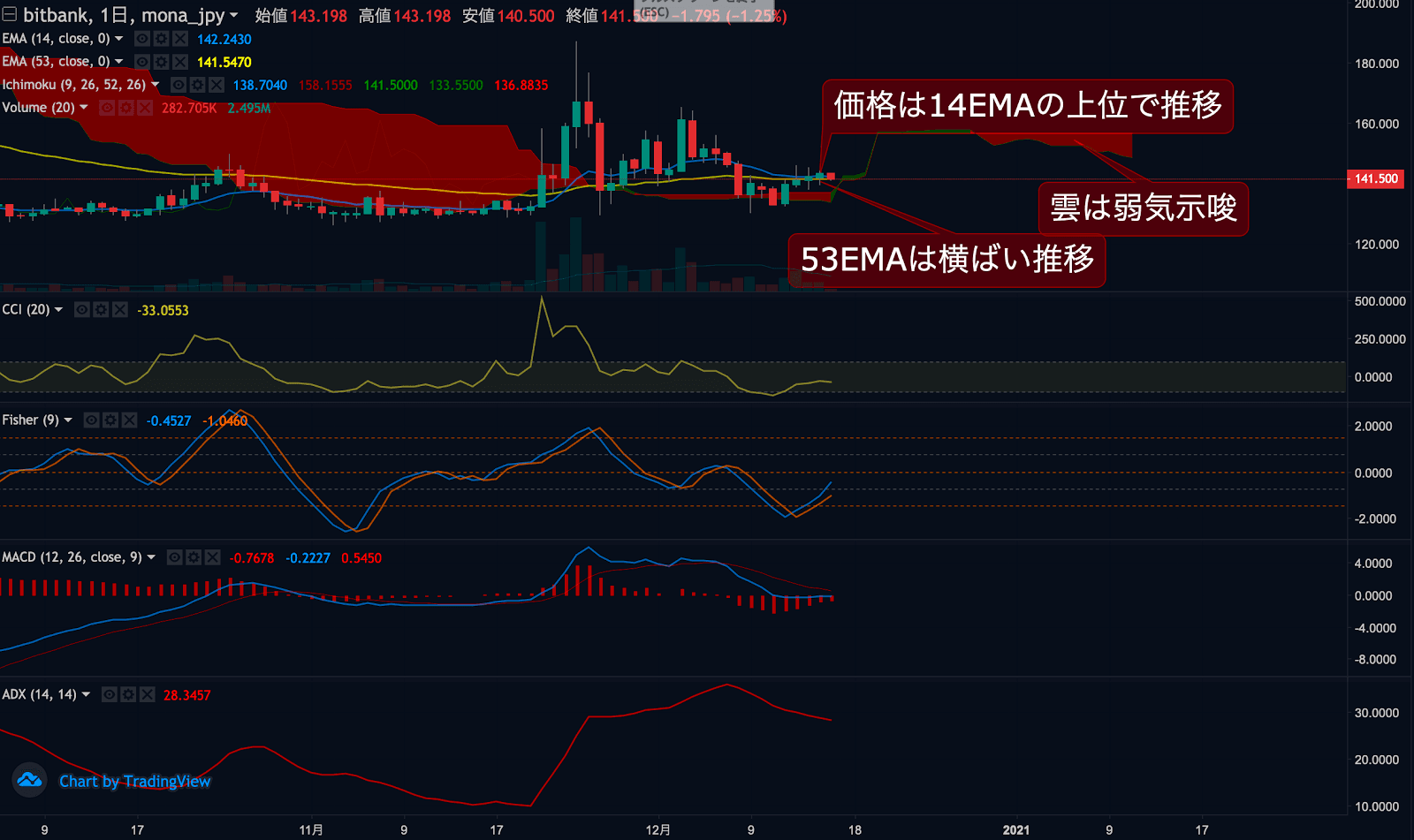Toggle MACD indicator visibility eye
Image resolution: width=1414 pixels, height=840 pixels.
point(174,557)
